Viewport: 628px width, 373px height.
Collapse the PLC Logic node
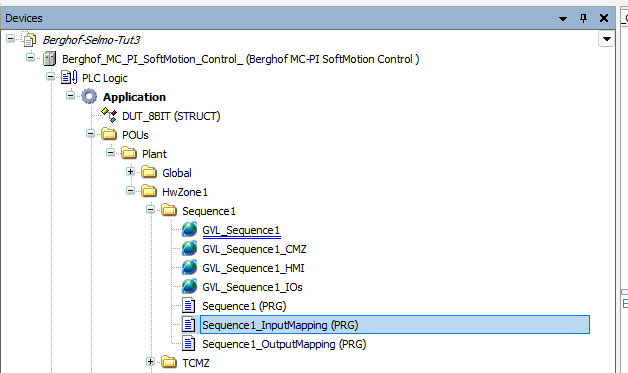50,76
